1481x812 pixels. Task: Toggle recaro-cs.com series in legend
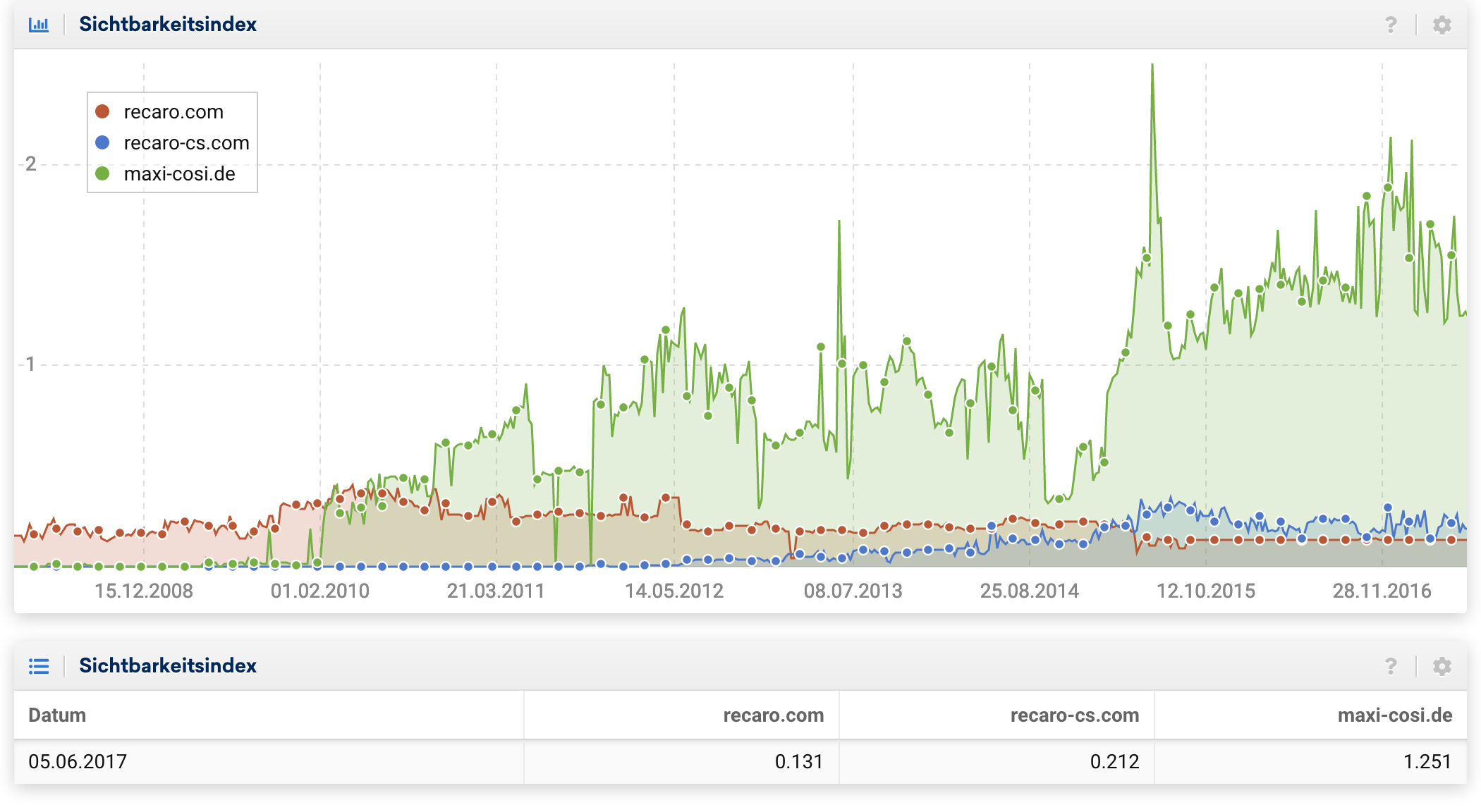click(186, 143)
